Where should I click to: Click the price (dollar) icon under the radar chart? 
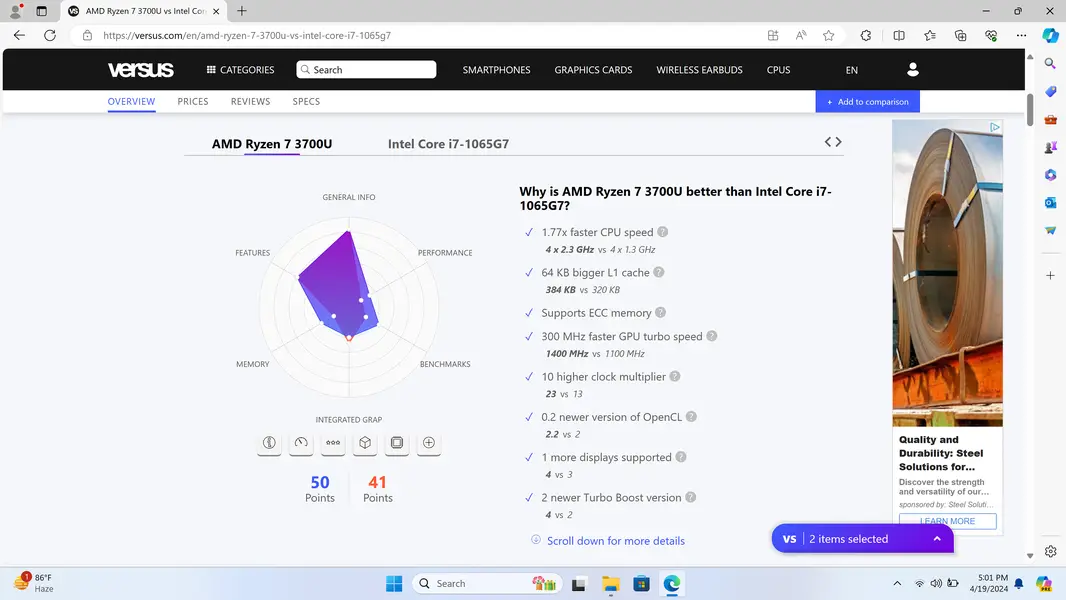coord(269,443)
